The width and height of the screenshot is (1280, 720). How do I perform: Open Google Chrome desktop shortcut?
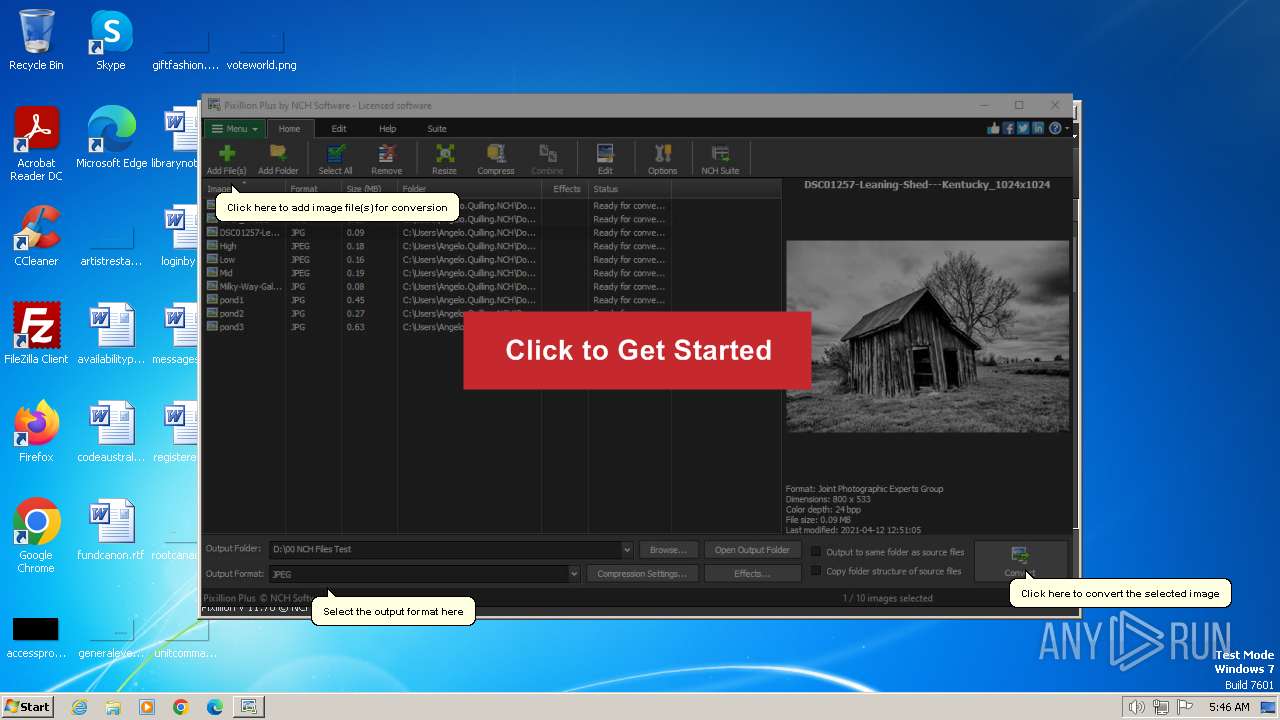pyautogui.click(x=36, y=536)
